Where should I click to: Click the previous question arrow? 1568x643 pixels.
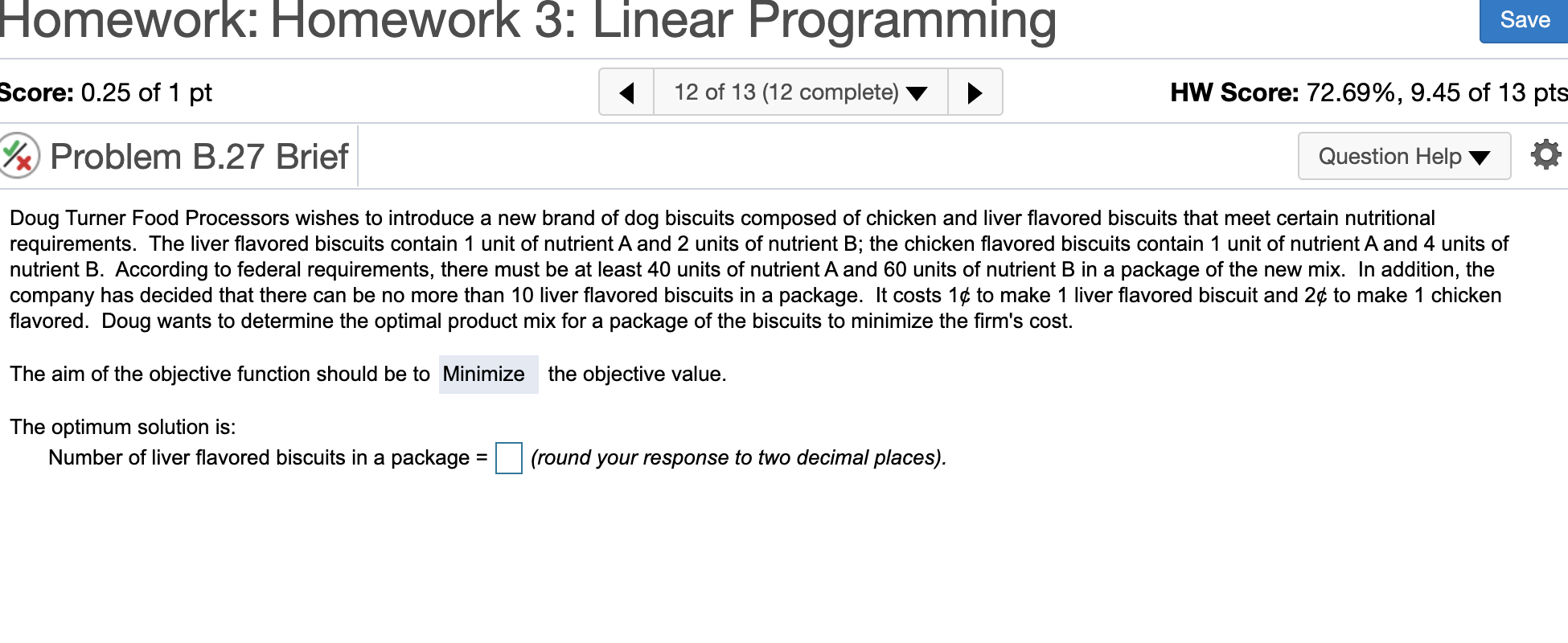pyautogui.click(x=626, y=92)
